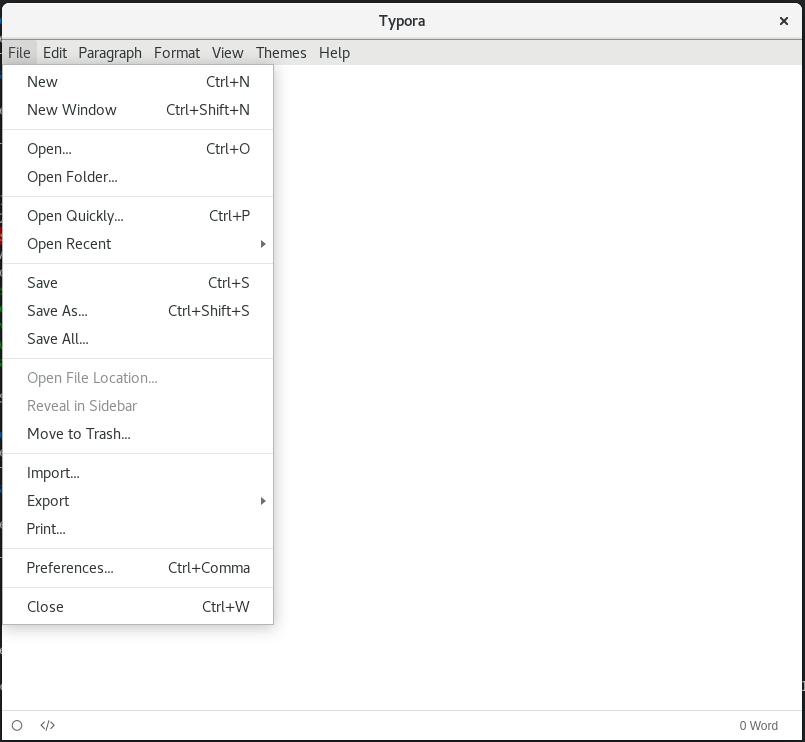Viewport: 805px width, 742px height.
Task: Select Import... from the File menu
Action: (138, 473)
